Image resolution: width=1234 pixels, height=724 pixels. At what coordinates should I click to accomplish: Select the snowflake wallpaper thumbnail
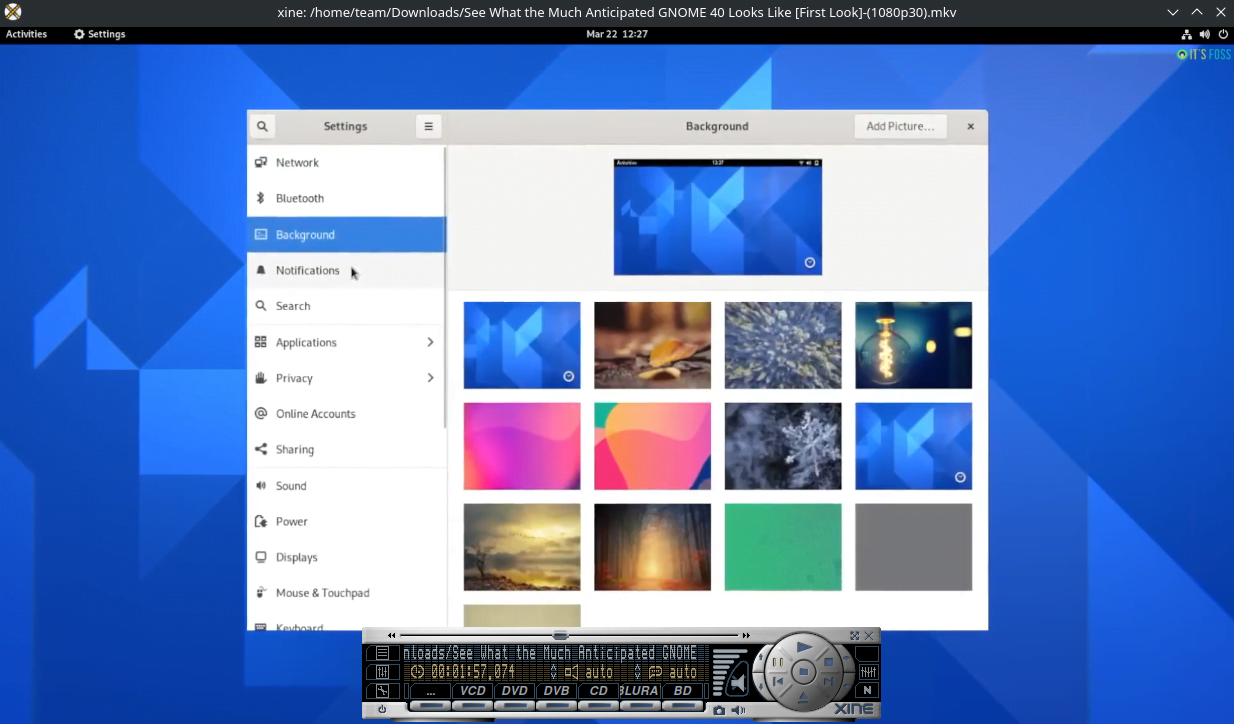[782, 446]
